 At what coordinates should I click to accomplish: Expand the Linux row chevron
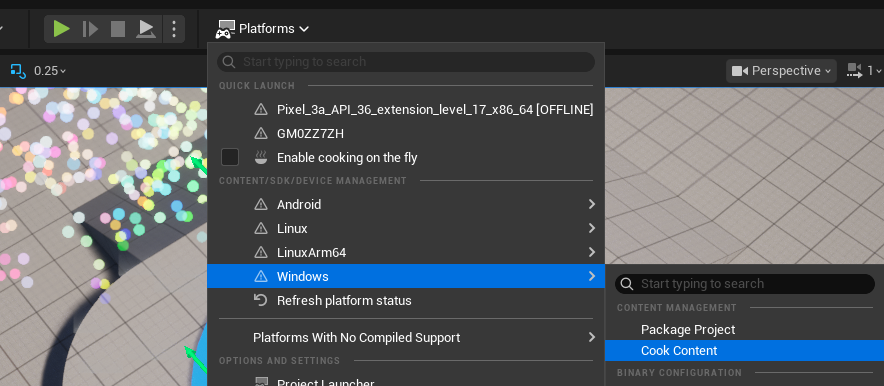pyautogui.click(x=591, y=228)
